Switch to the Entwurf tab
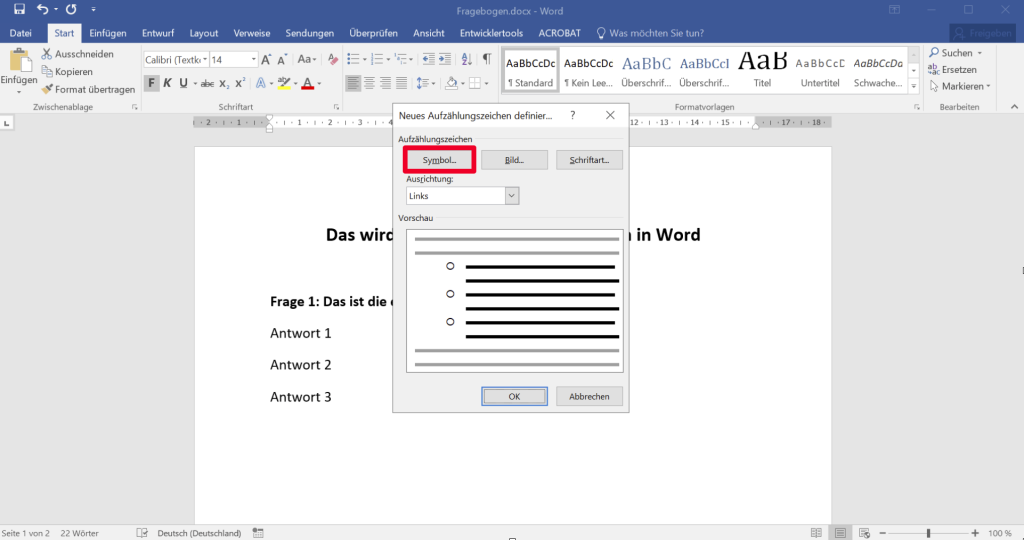Viewport: 1024px width, 540px height. [x=158, y=33]
